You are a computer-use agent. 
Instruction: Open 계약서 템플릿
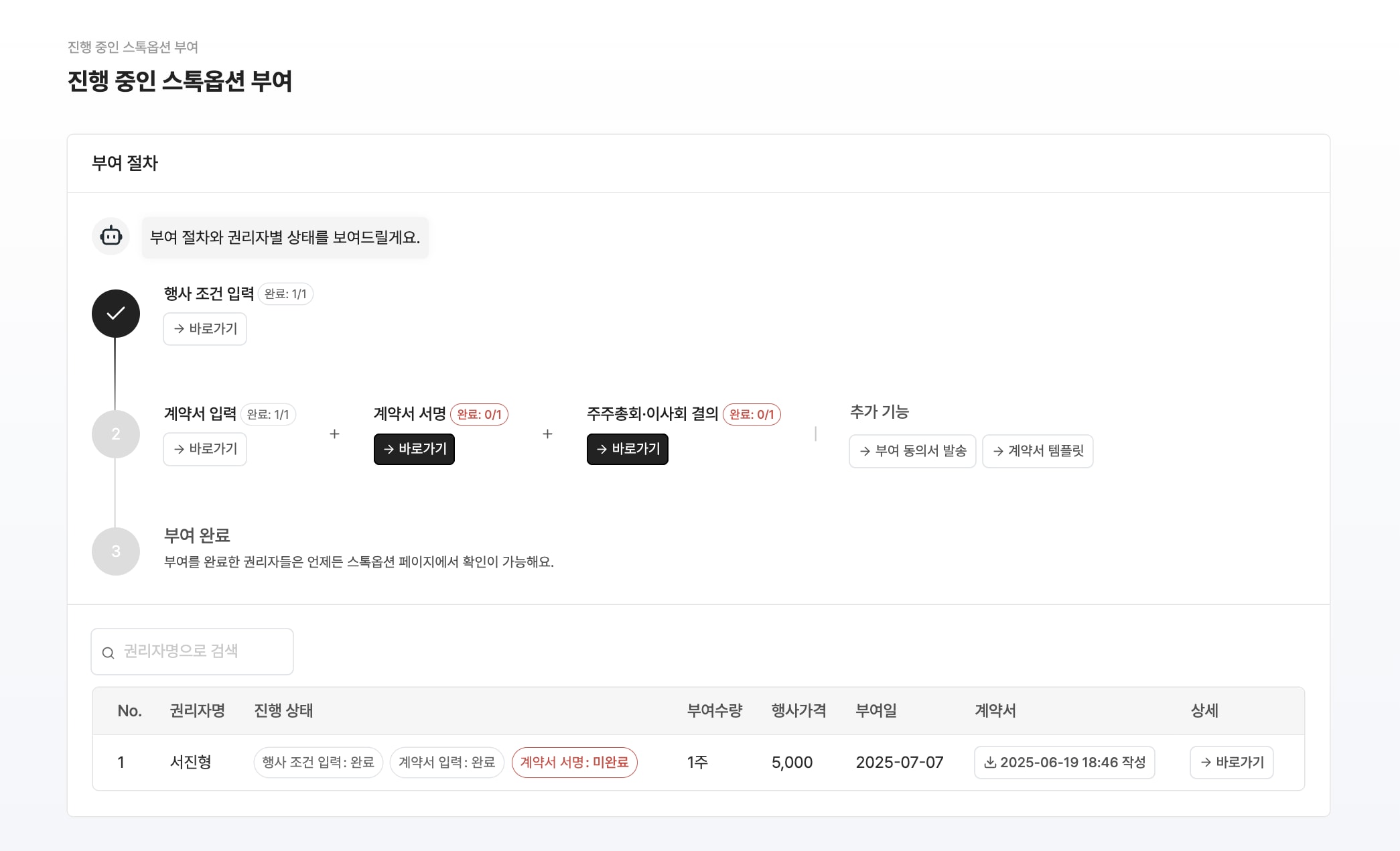point(1038,451)
